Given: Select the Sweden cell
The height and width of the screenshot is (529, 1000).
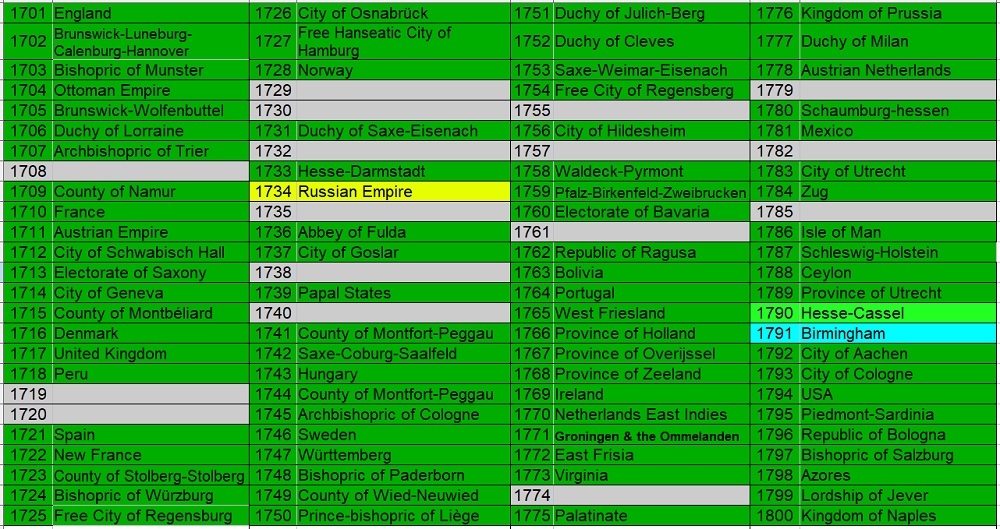Looking at the screenshot, I should [403, 435].
